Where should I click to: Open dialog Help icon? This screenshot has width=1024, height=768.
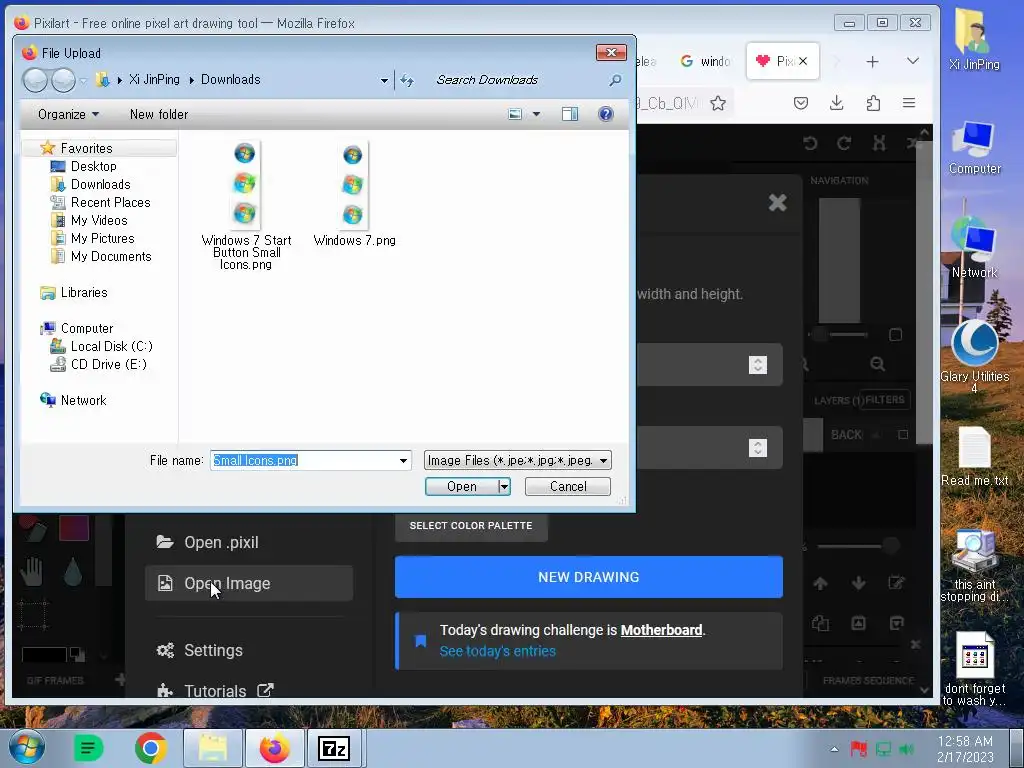[605, 114]
